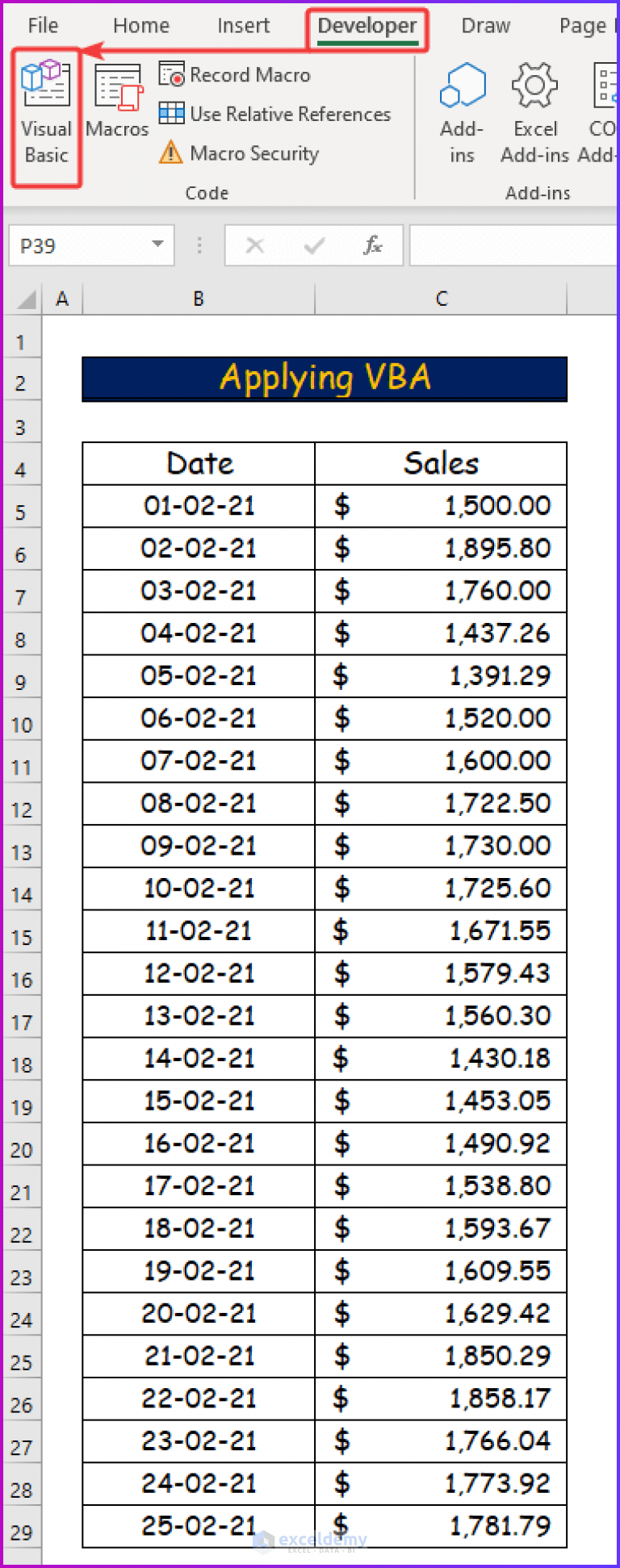
Task: Click the Insert Function fx button
Action: point(372,245)
